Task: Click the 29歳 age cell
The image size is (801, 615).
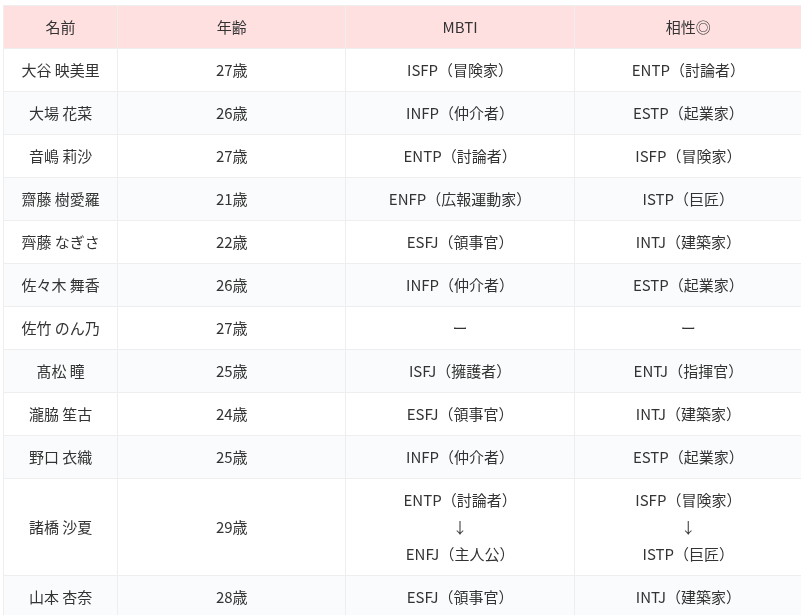Action: point(231,528)
